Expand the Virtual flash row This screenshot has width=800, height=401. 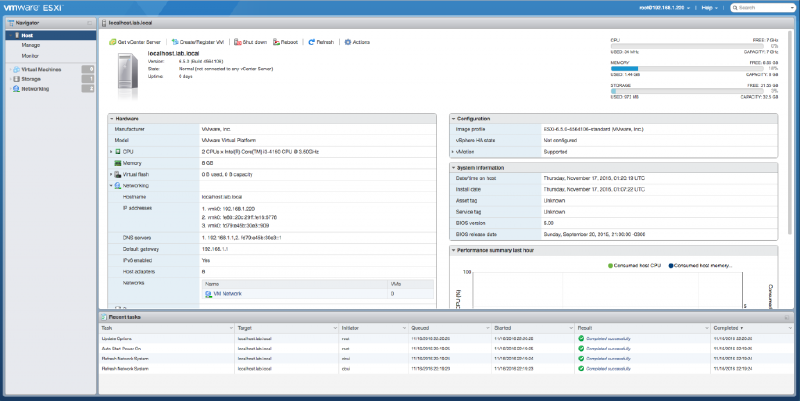[112, 173]
